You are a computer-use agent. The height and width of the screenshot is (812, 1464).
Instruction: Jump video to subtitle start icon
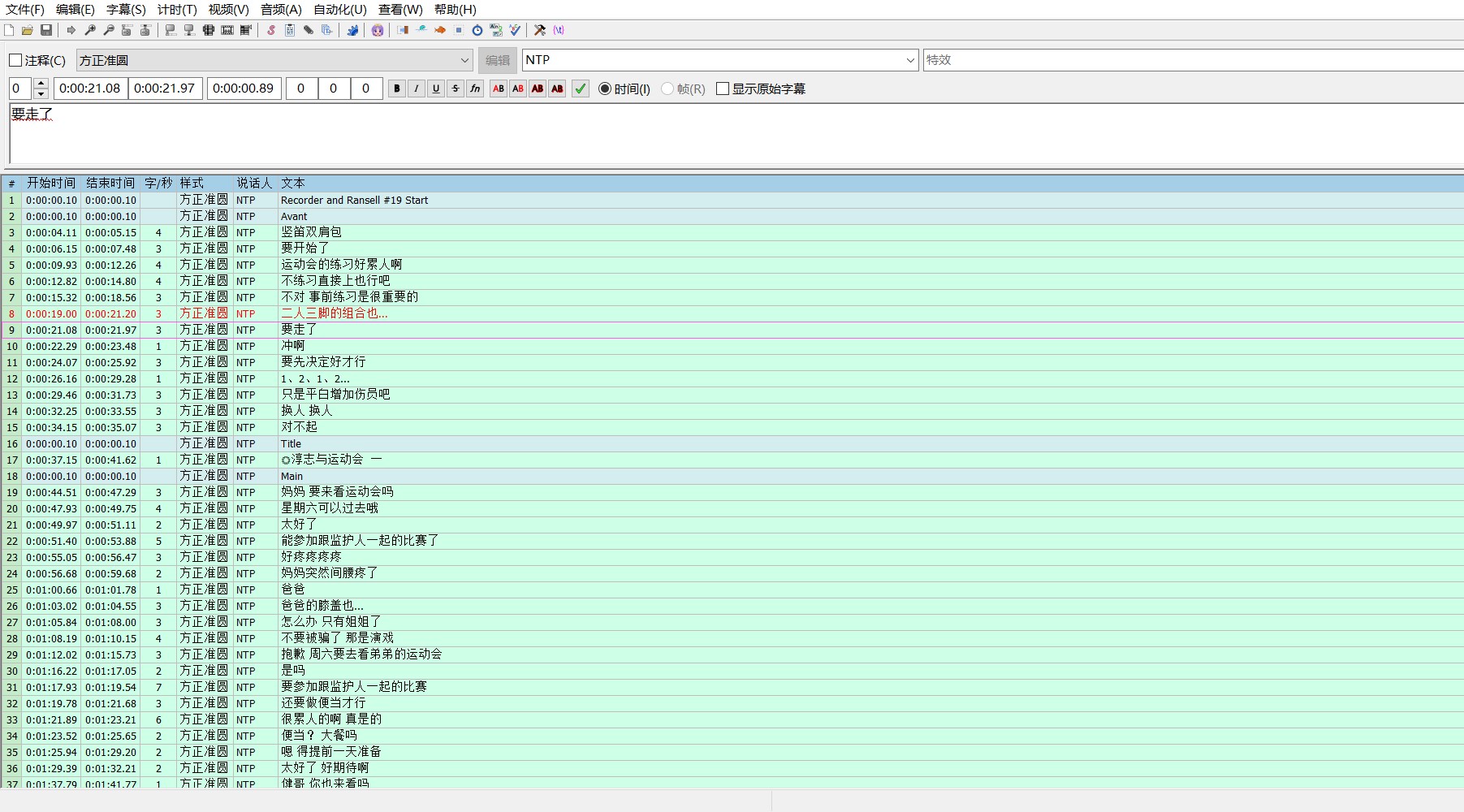[127, 30]
